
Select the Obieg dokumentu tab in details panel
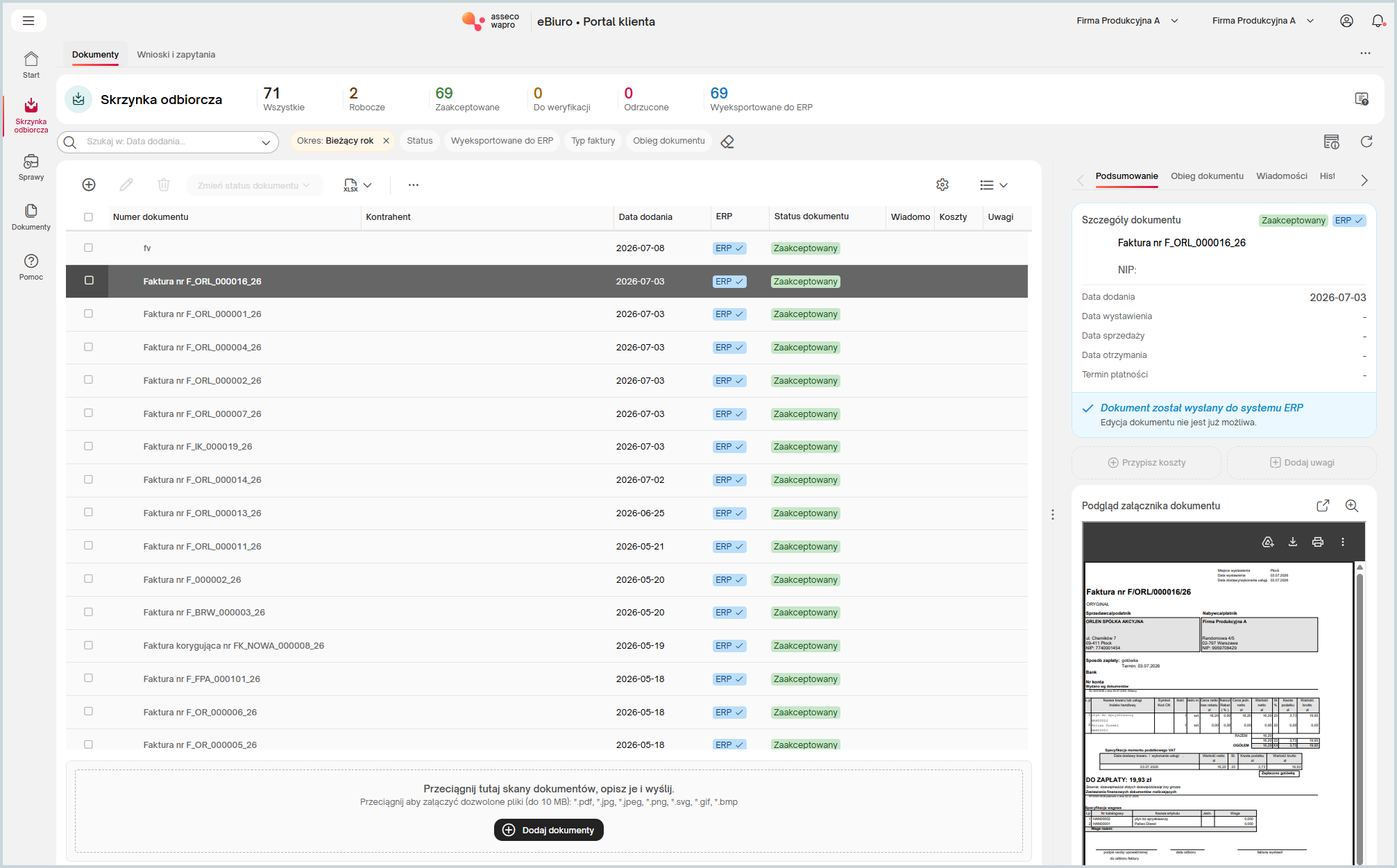[x=1207, y=176]
